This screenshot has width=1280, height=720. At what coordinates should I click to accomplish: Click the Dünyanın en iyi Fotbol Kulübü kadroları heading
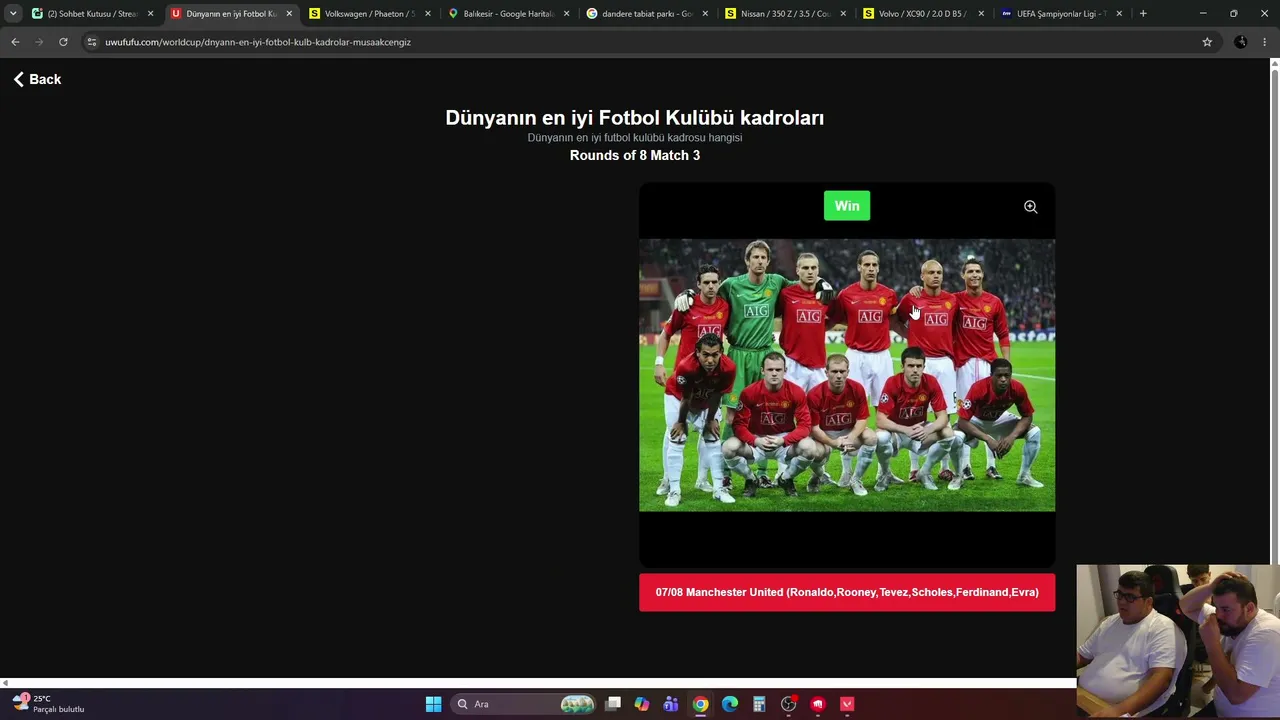click(x=635, y=117)
